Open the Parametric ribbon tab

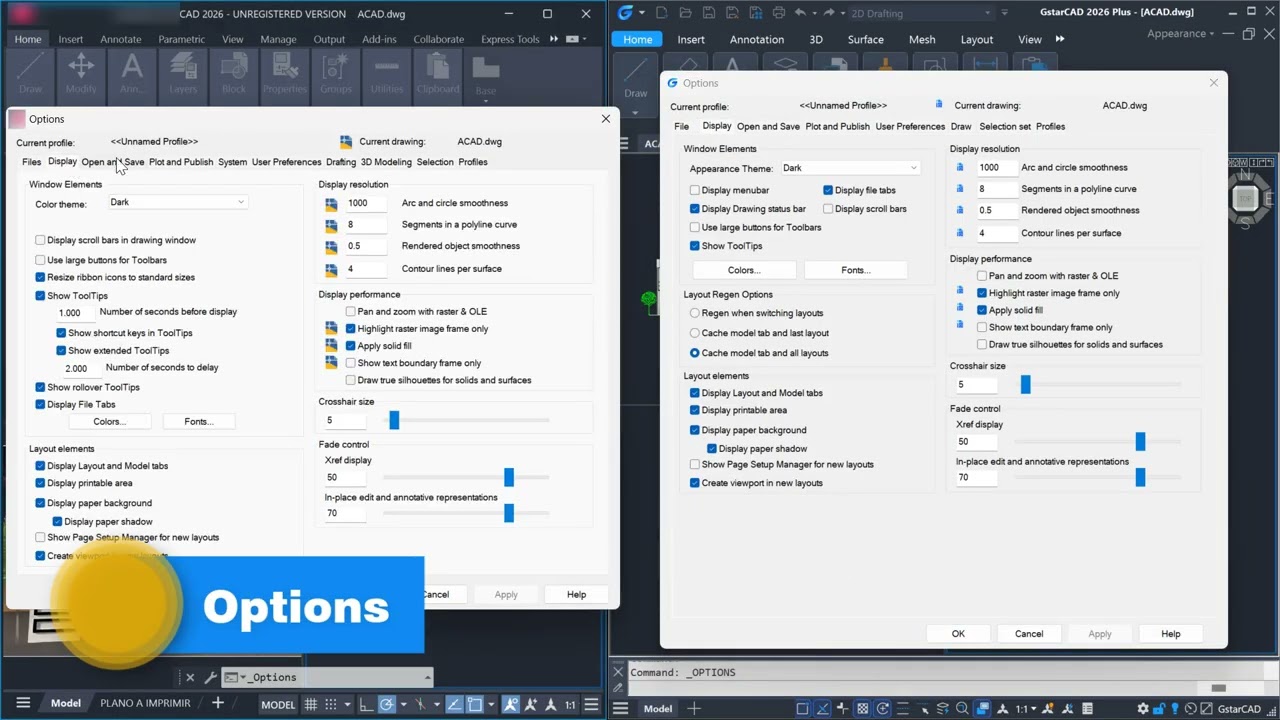tap(181, 39)
